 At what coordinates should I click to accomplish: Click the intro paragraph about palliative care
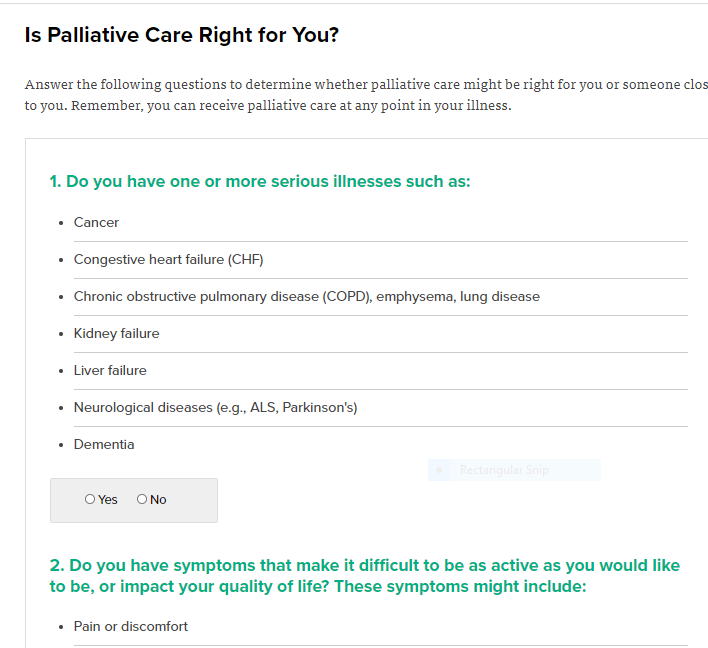366,95
